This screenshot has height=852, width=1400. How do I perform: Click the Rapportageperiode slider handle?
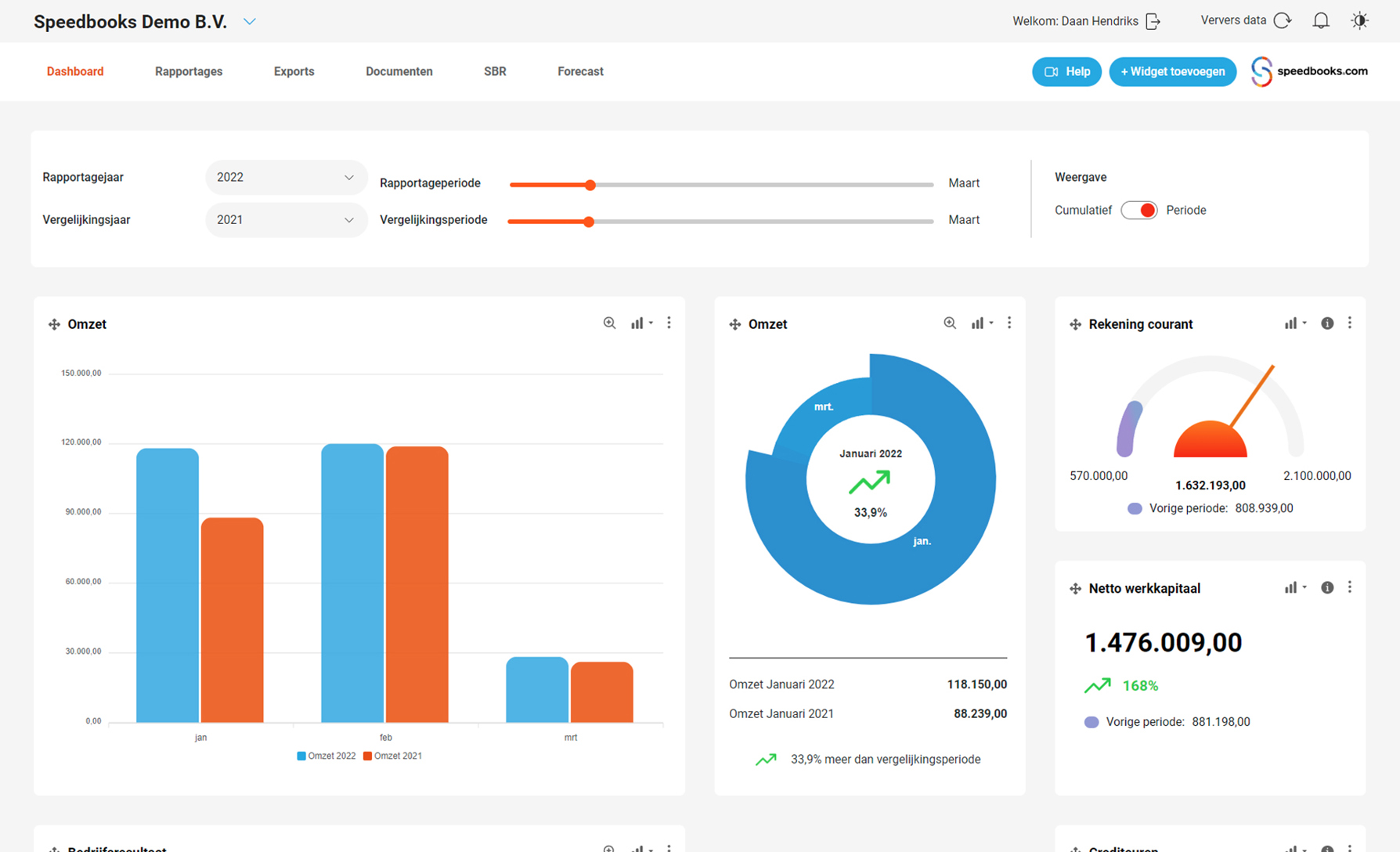[590, 185]
